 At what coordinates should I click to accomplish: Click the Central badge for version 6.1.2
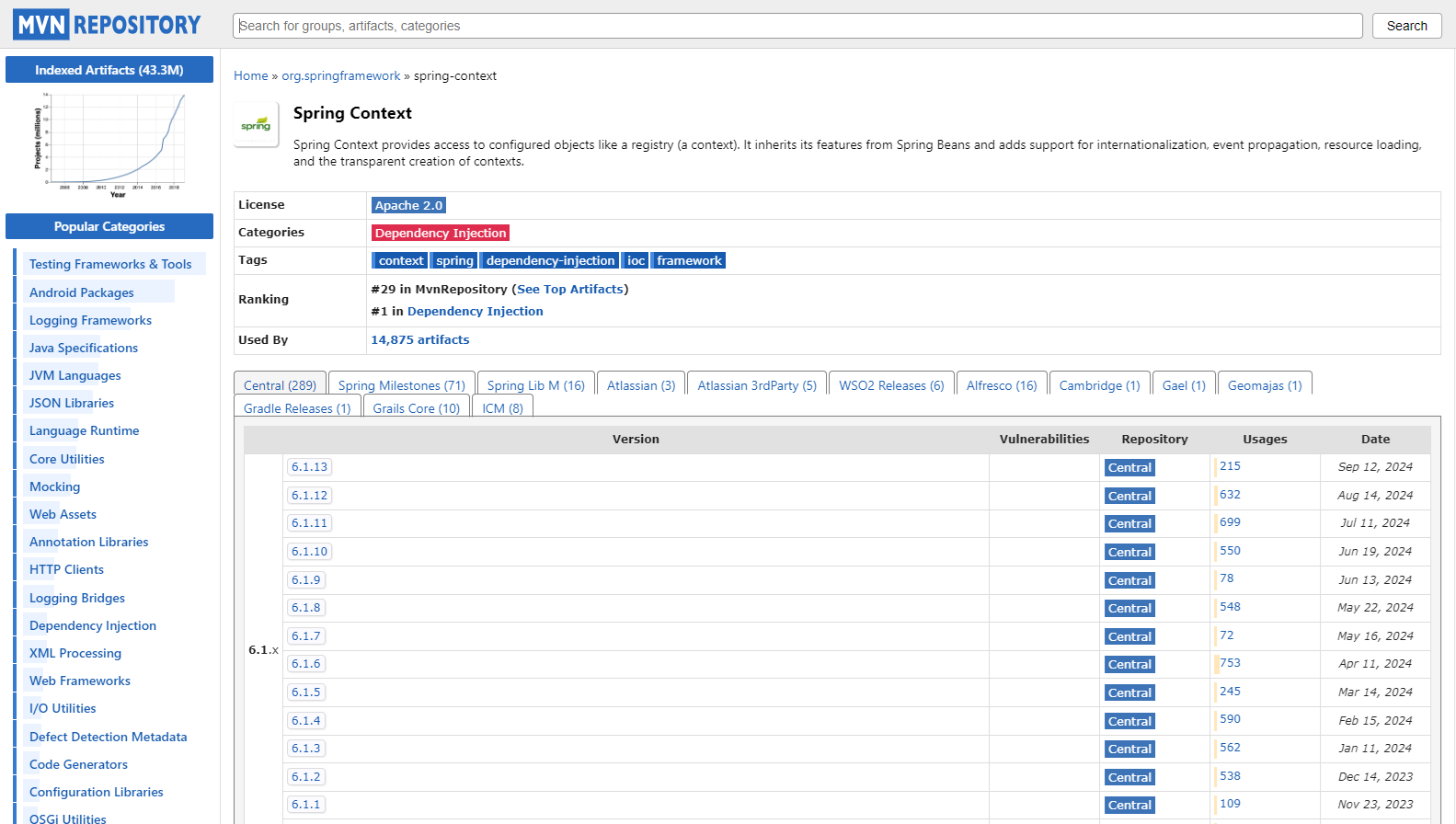click(x=1129, y=777)
